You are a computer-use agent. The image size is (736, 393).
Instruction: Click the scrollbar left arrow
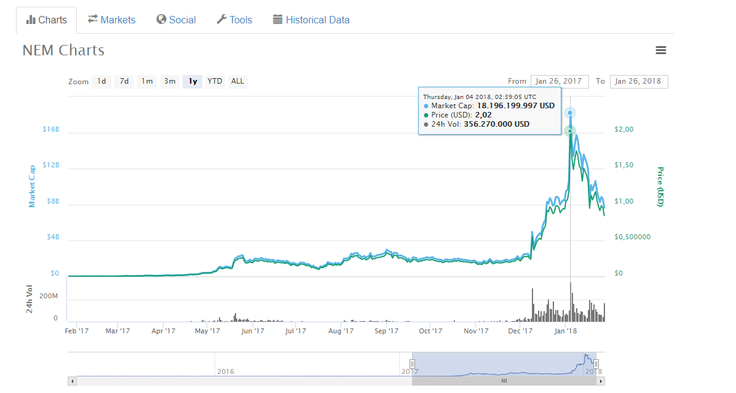coord(72,381)
